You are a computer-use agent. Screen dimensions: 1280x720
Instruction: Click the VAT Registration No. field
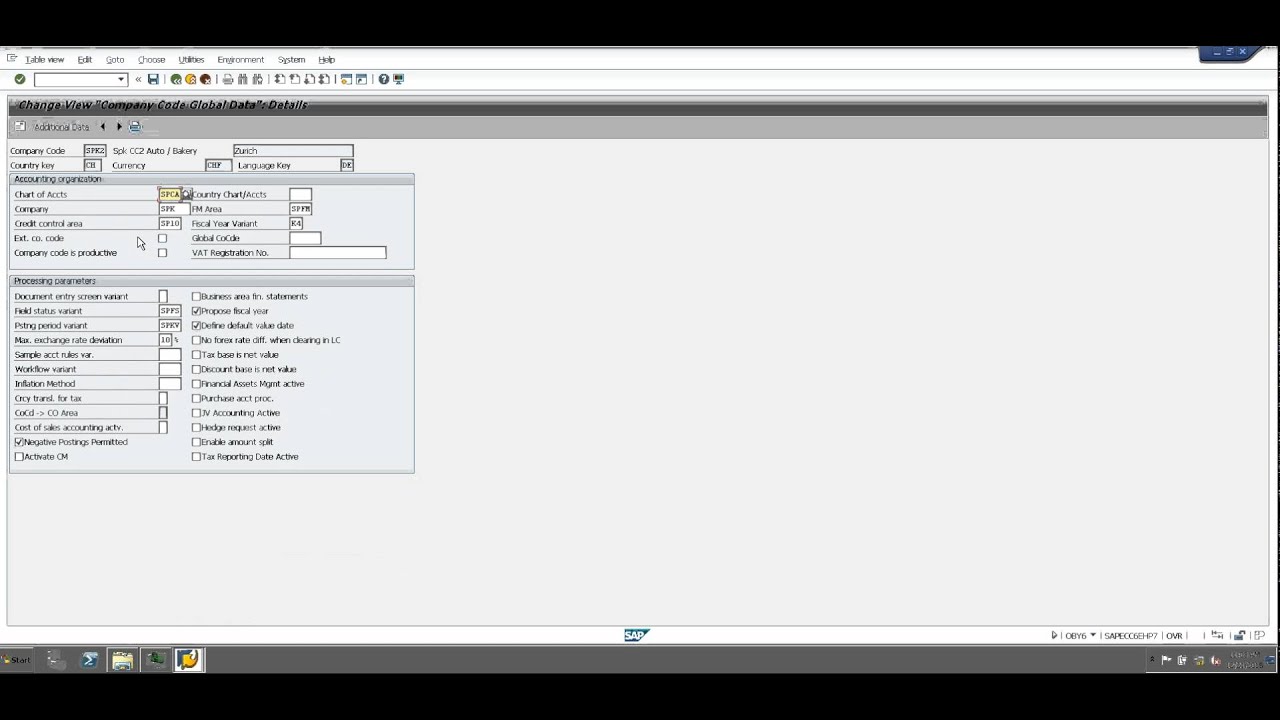click(338, 253)
